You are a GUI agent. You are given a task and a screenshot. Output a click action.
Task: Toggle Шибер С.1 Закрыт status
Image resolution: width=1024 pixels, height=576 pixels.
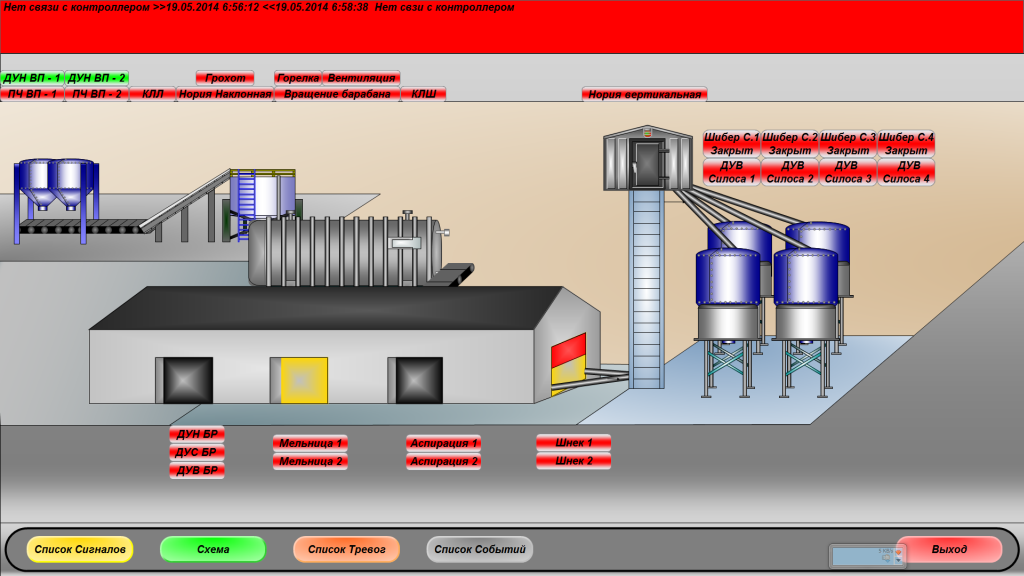click(x=732, y=143)
